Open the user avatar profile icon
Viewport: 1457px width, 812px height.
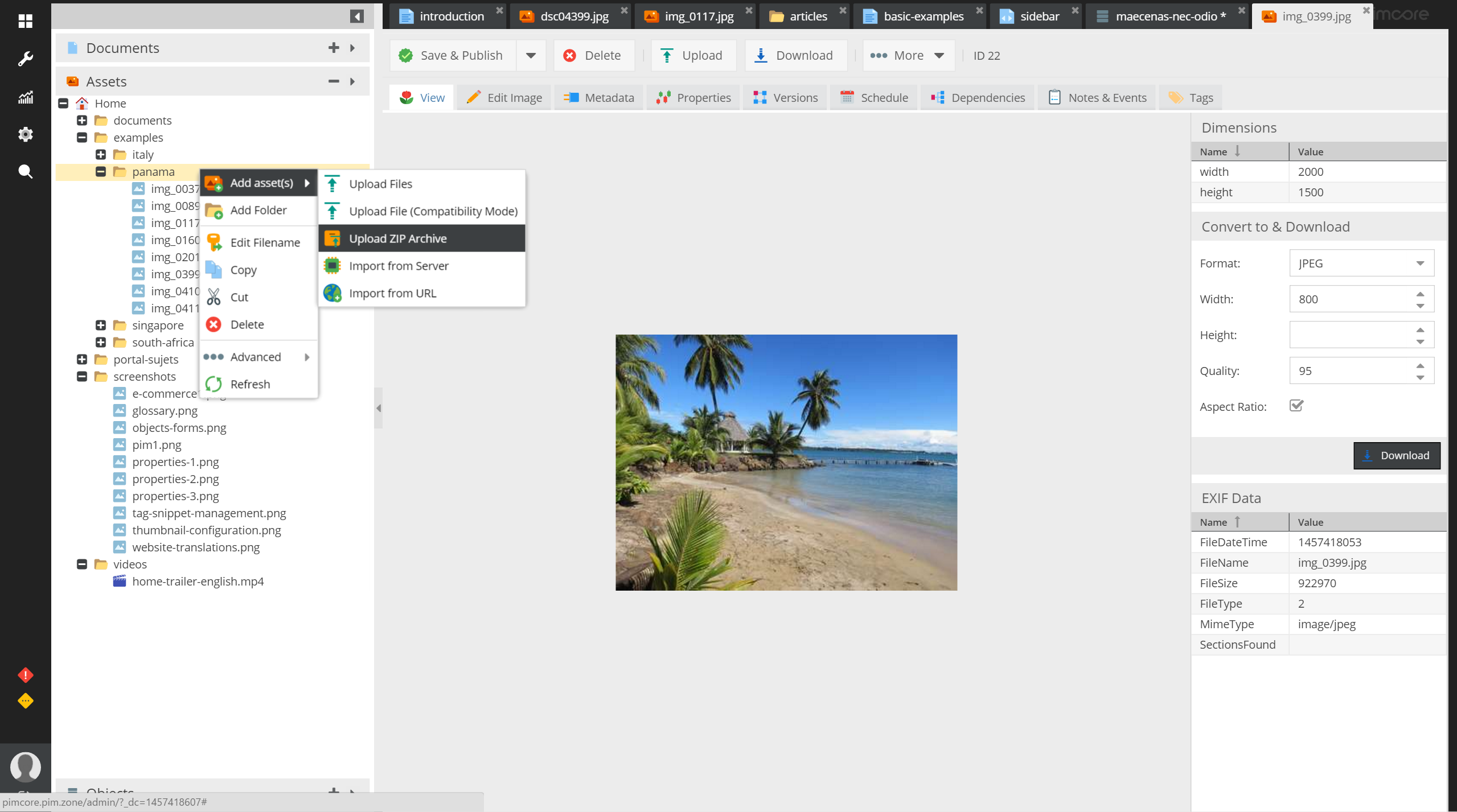pos(25,766)
